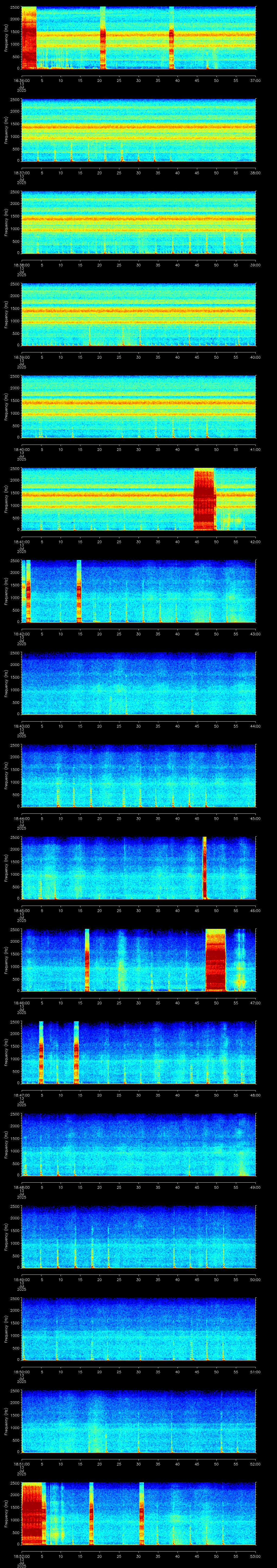Screen dimensions: 277x1568
Task: Click the "18:36:00" time label
Action: click(21, 80)
